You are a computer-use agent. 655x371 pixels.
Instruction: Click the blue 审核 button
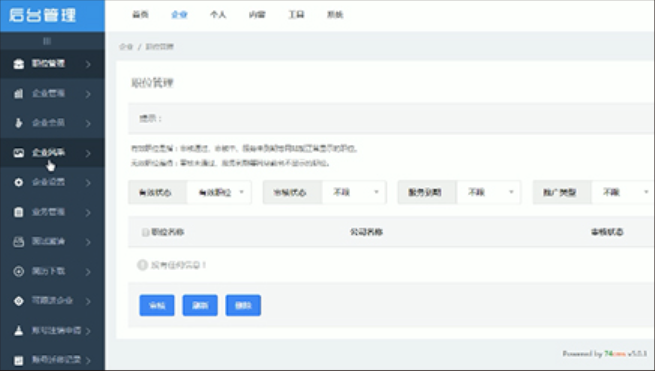point(157,305)
